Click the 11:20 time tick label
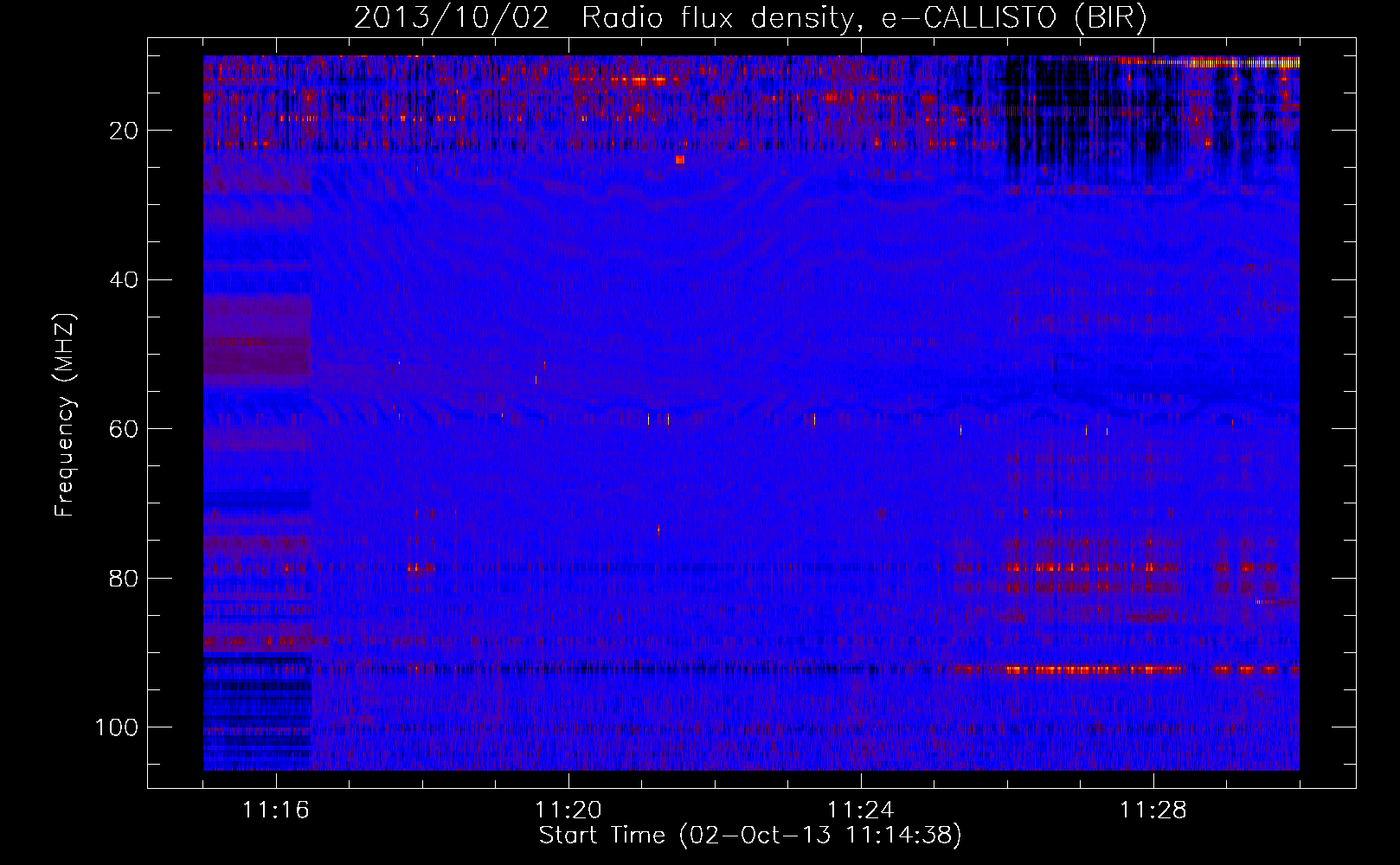The width and height of the screenshot is (1400, 865). [x=568, y=811]
